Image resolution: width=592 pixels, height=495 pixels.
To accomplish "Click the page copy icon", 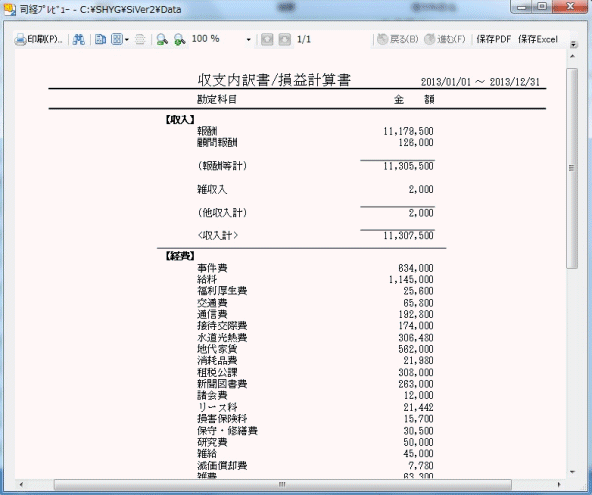I will pos(100,39).
